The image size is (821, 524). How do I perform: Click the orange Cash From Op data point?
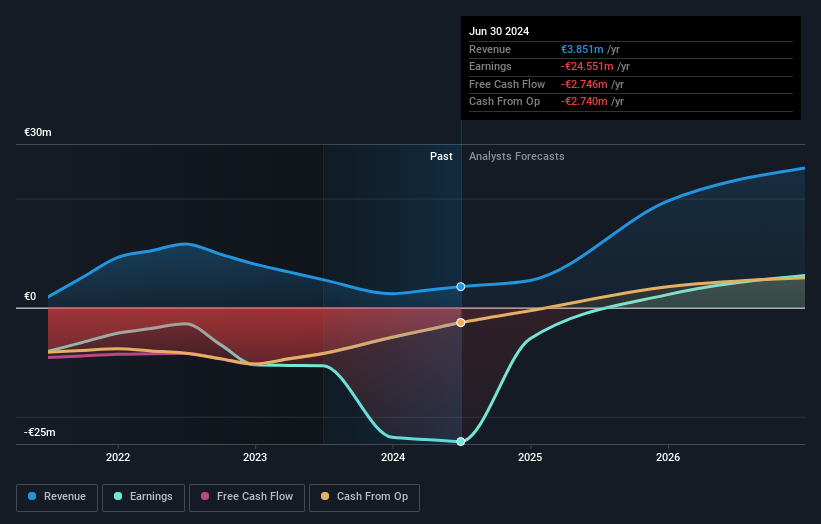coord(461,322)
